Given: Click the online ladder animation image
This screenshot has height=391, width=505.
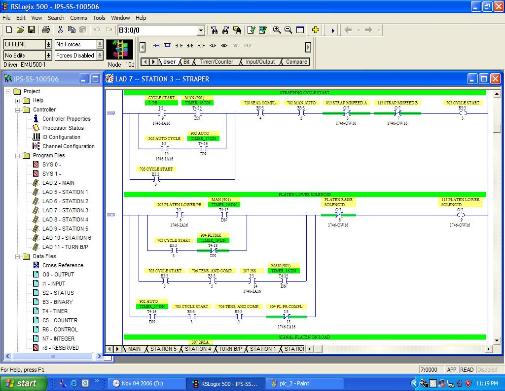Looking at the screenshot, I should pyautogui.click(x=119, y=50).
